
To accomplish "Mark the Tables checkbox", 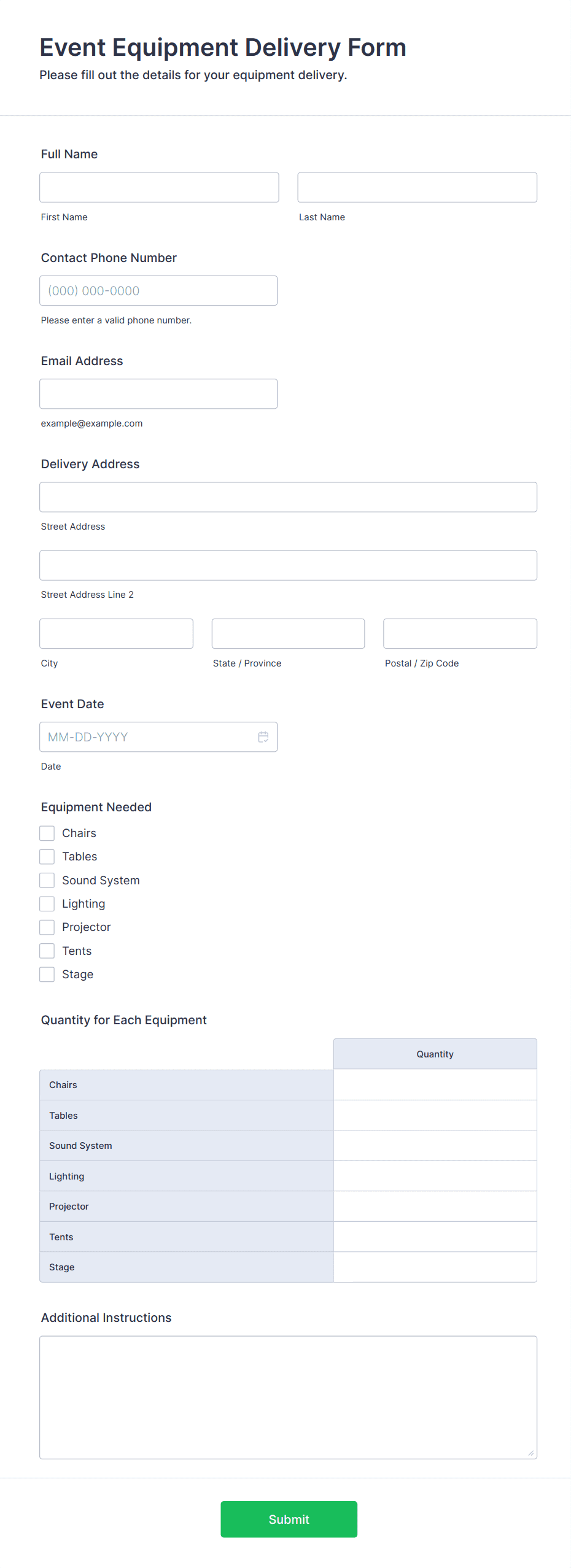I will click(47, 856).
